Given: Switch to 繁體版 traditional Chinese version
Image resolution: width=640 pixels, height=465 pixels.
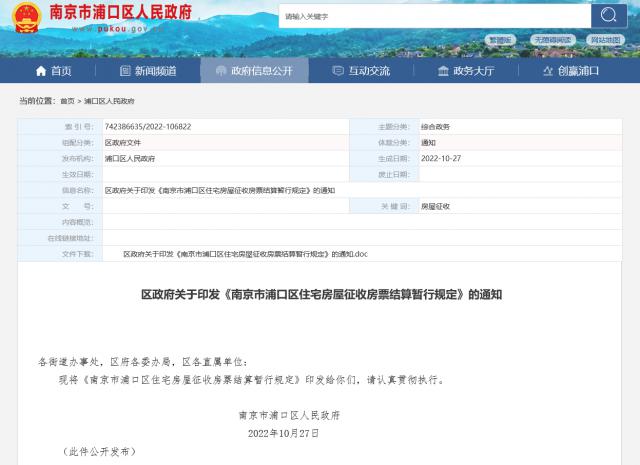Looking at the screenshot, I should [499, 40].
